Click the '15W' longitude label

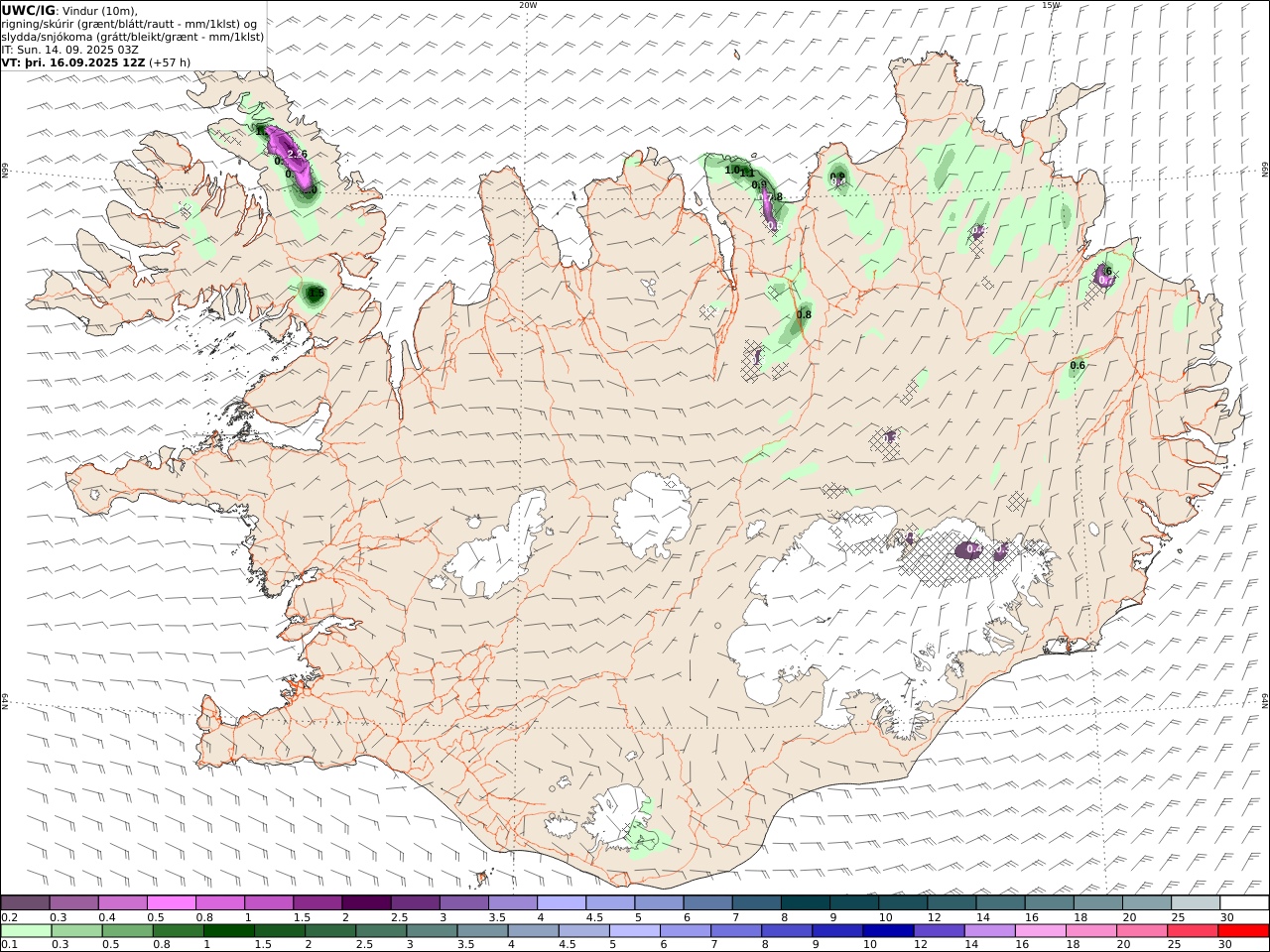(x=1051, y=5)
